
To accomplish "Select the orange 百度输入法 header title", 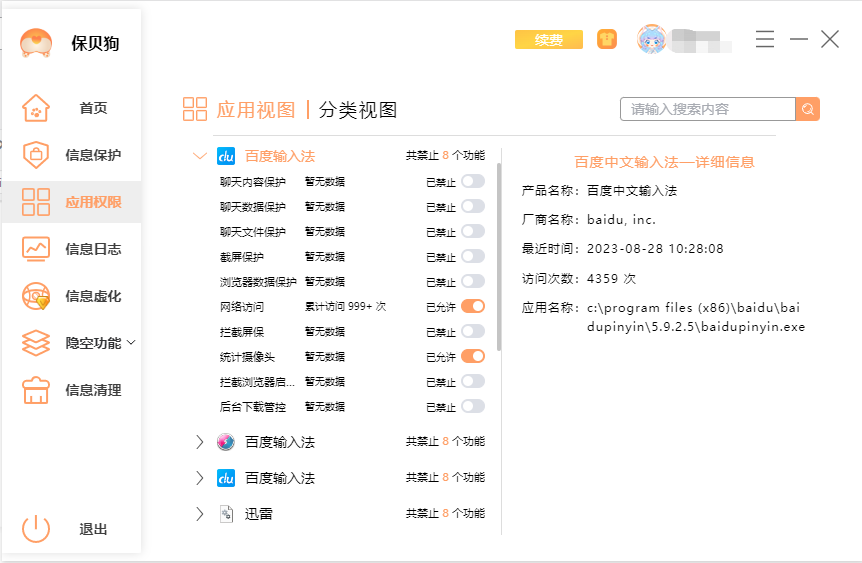I will [280, 156].
